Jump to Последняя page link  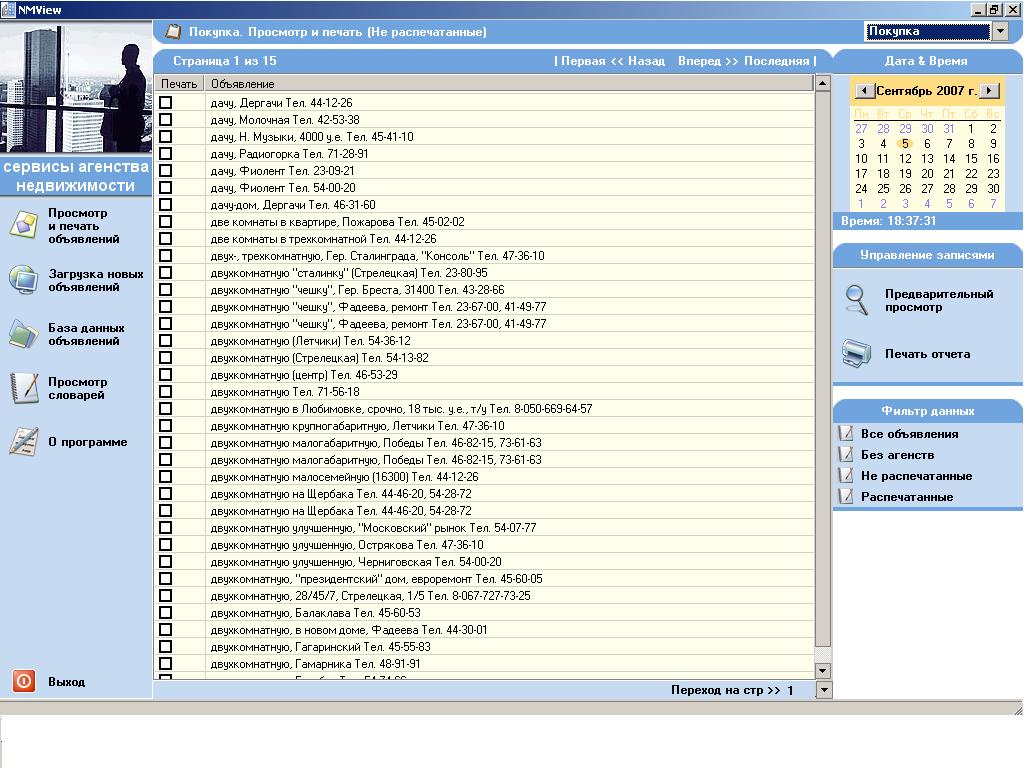click(x=776, y=61)
